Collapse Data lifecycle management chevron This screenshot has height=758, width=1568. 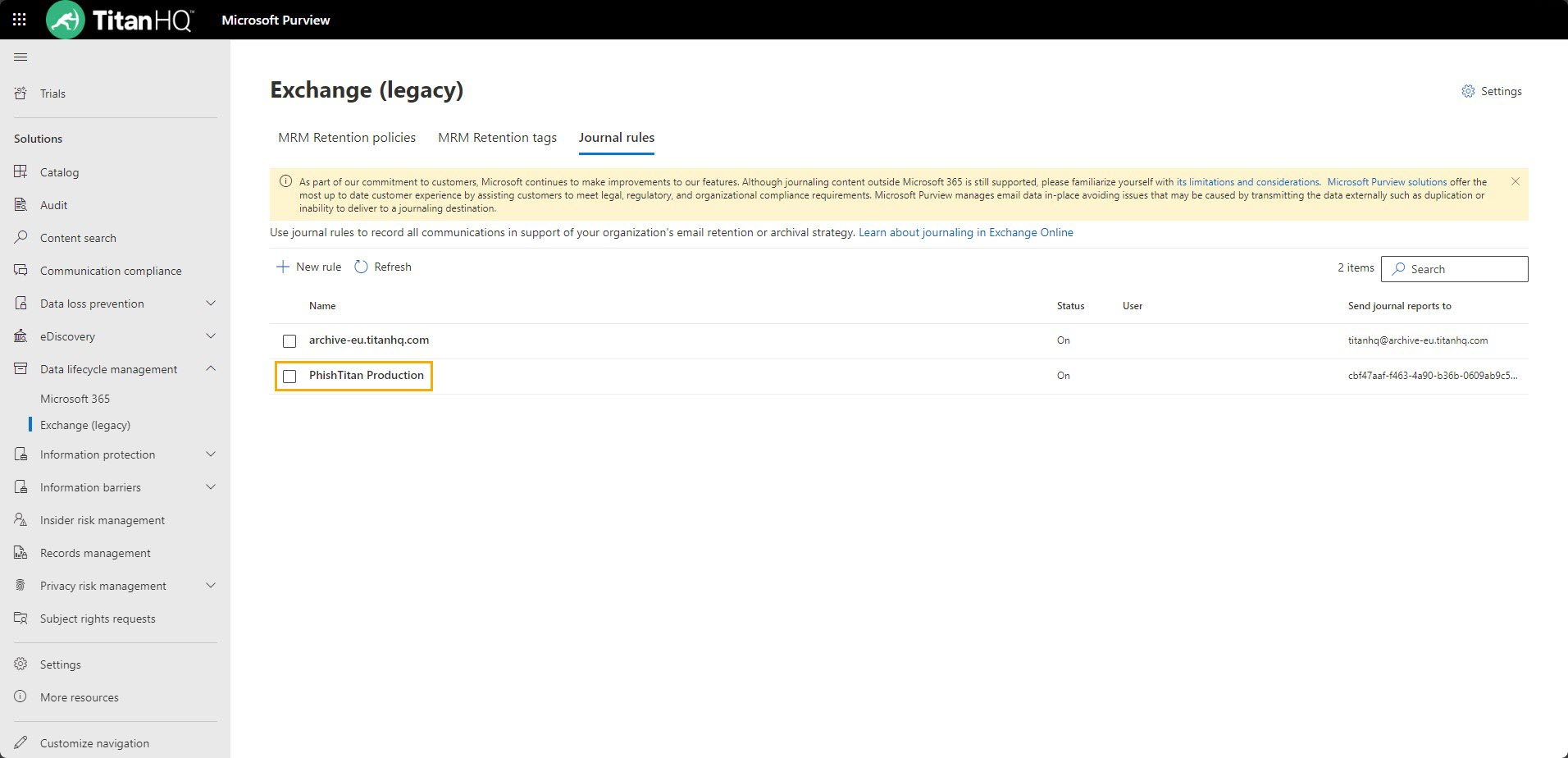[x=211, y=369]
